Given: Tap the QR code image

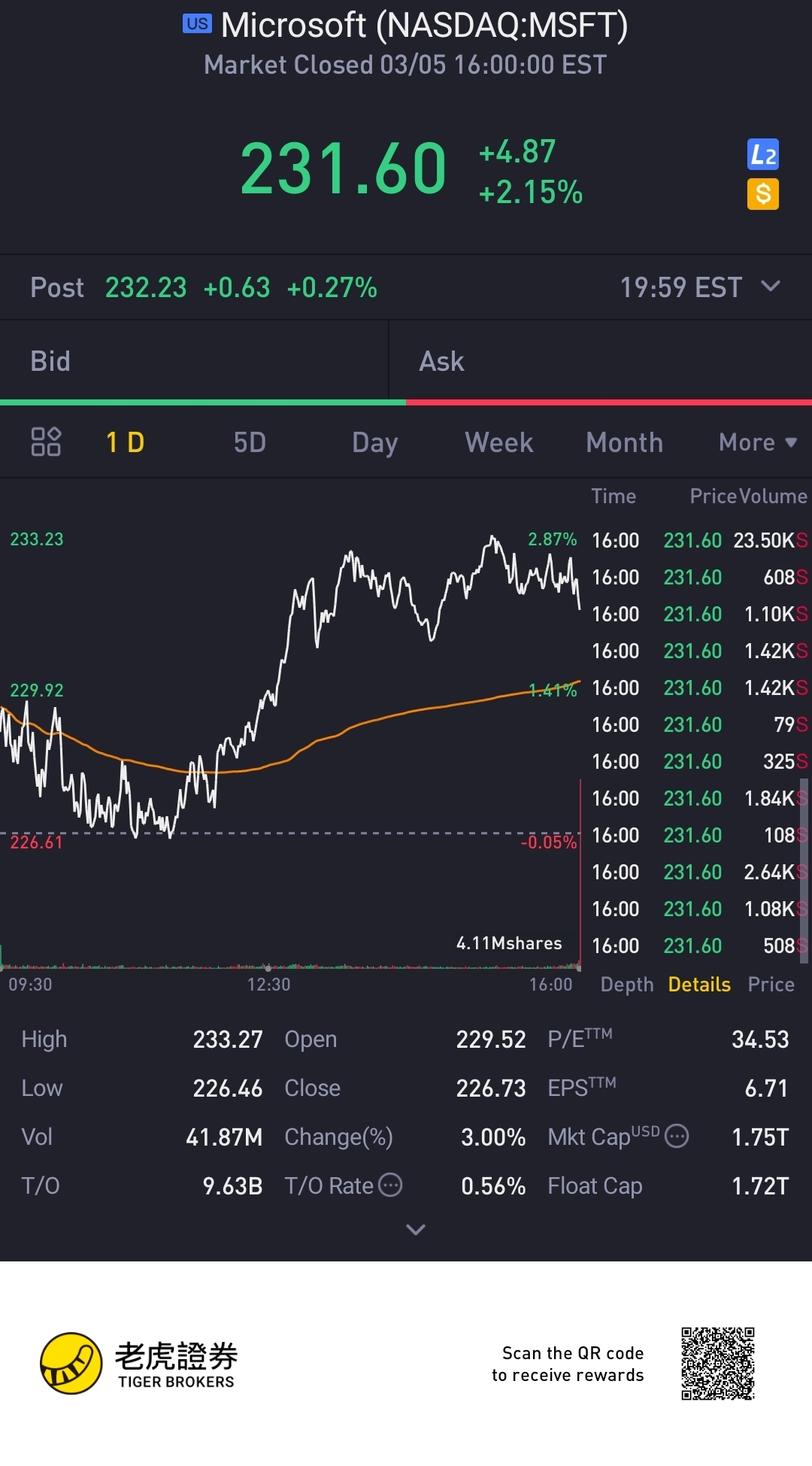Looking at the screenshot, I should point(718,1364).
